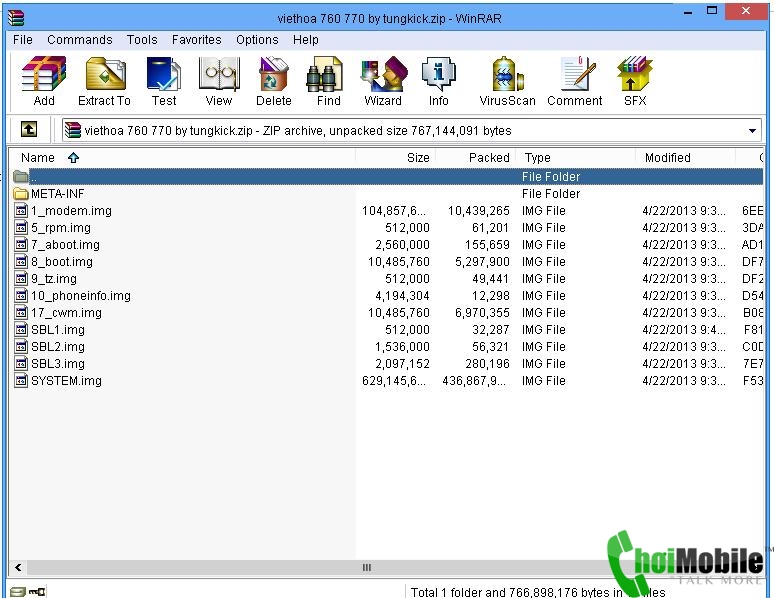Select the 17_cwm.img file icon
The height and width of the screenshot is (598, 774).
21,313
